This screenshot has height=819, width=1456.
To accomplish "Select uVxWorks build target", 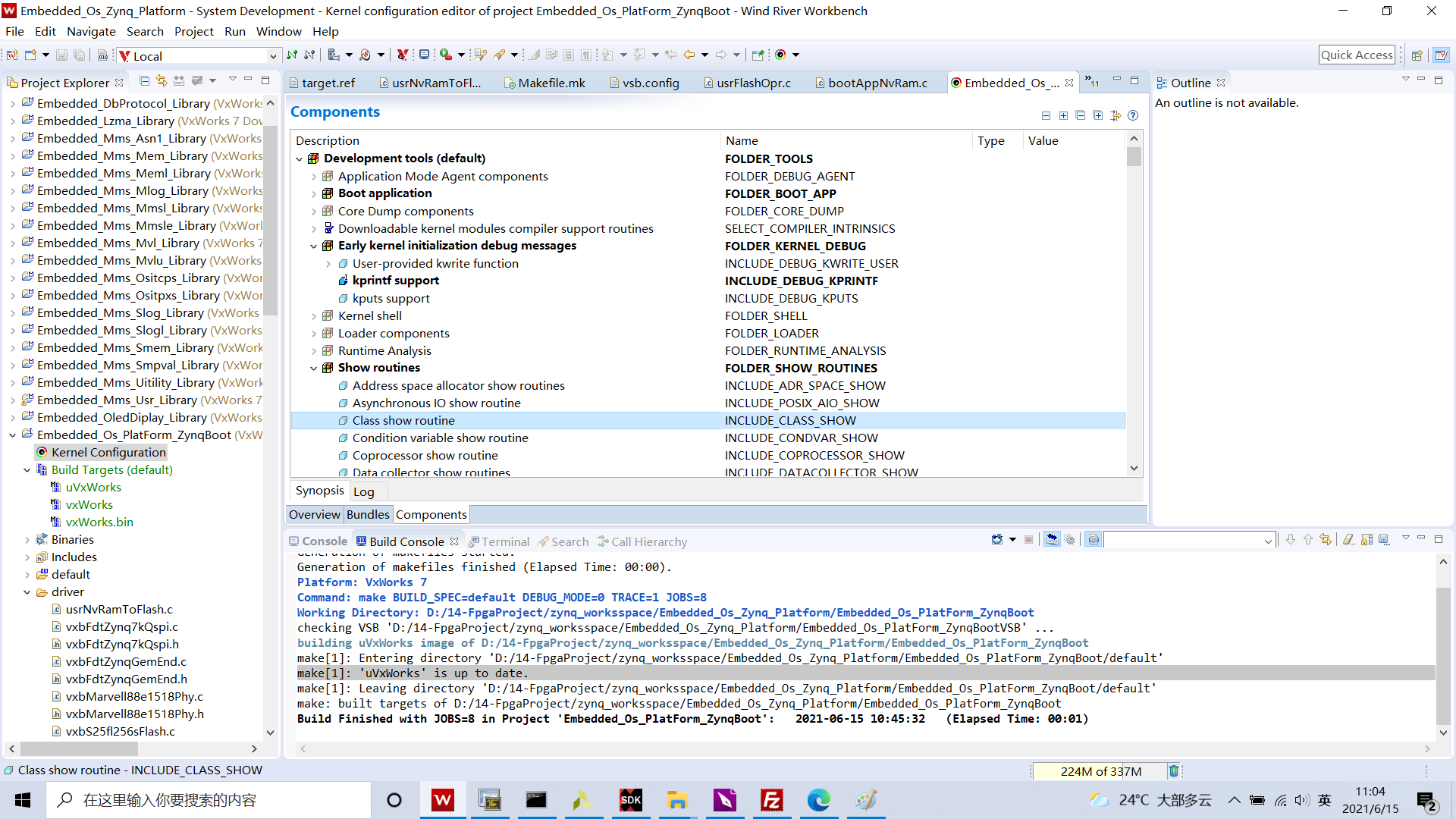I will point(93,488).
